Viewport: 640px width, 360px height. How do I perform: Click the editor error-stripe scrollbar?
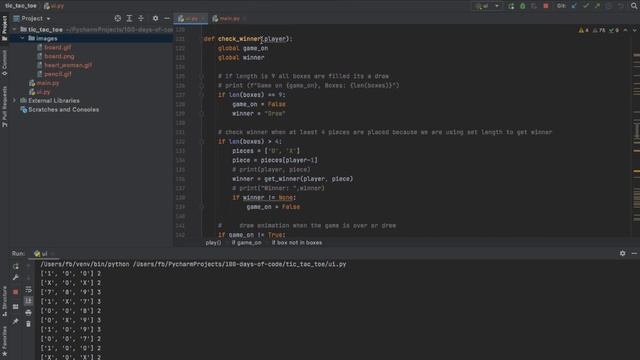click(x=636, y=131)
